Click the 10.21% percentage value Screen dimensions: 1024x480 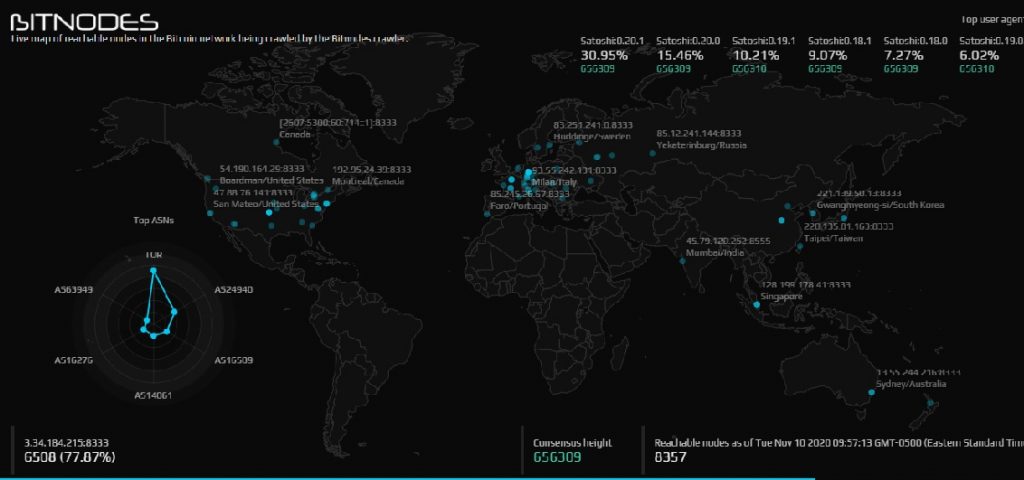click(x=756, y=56)
